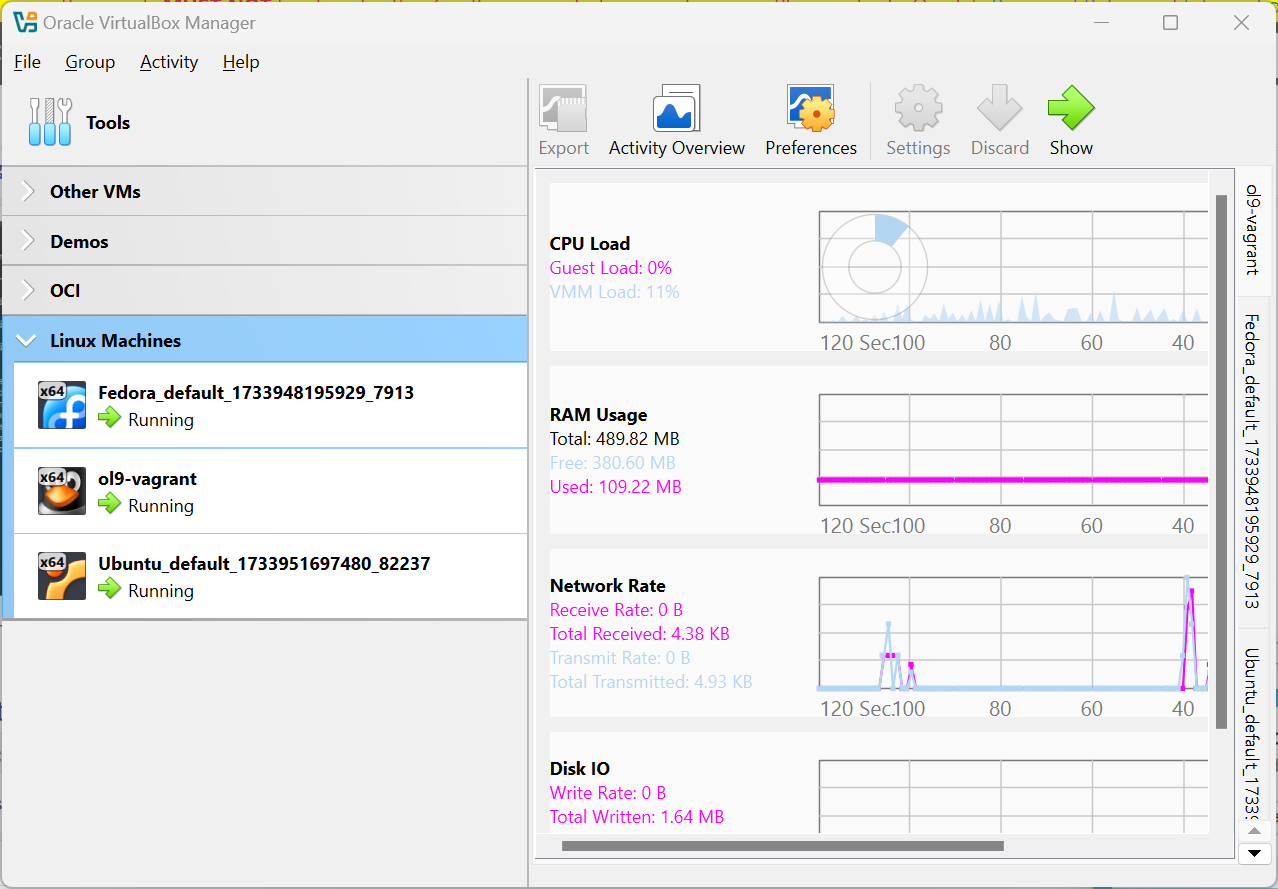Click the Discard down-arrow icon
Viewport: 1278px width, 889px height.
999,108
